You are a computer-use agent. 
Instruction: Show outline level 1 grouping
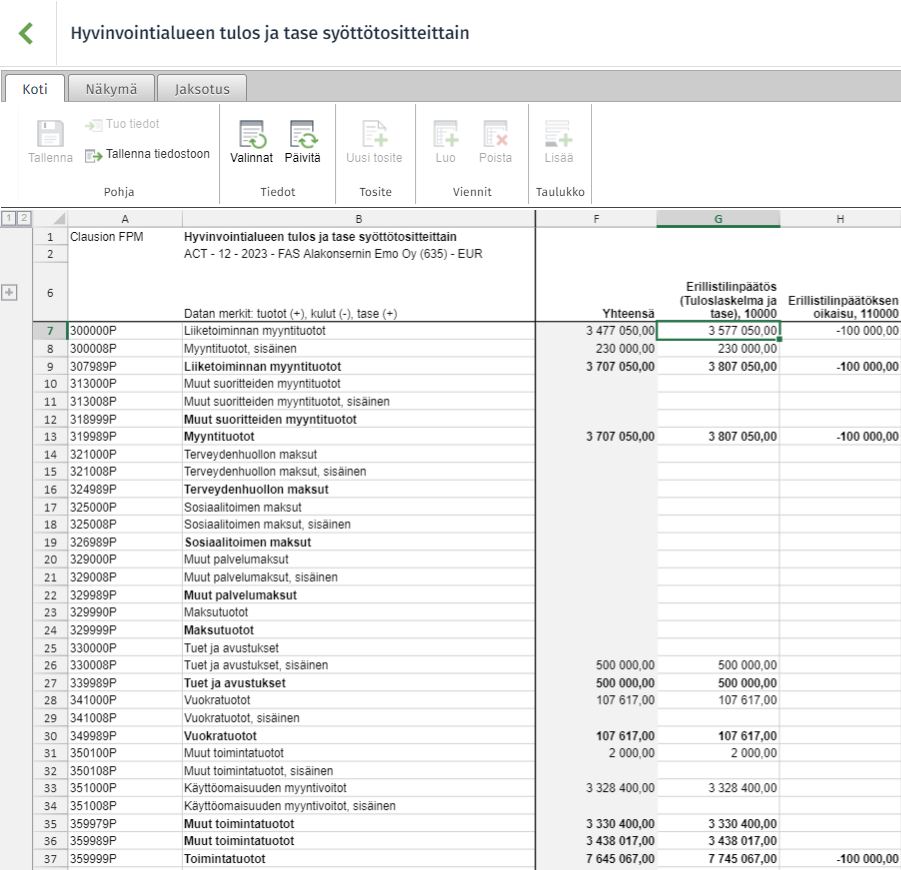9,218
